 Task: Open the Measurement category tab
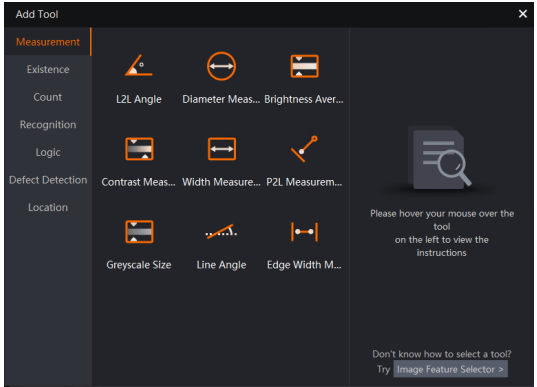click(x=48, y=42)
